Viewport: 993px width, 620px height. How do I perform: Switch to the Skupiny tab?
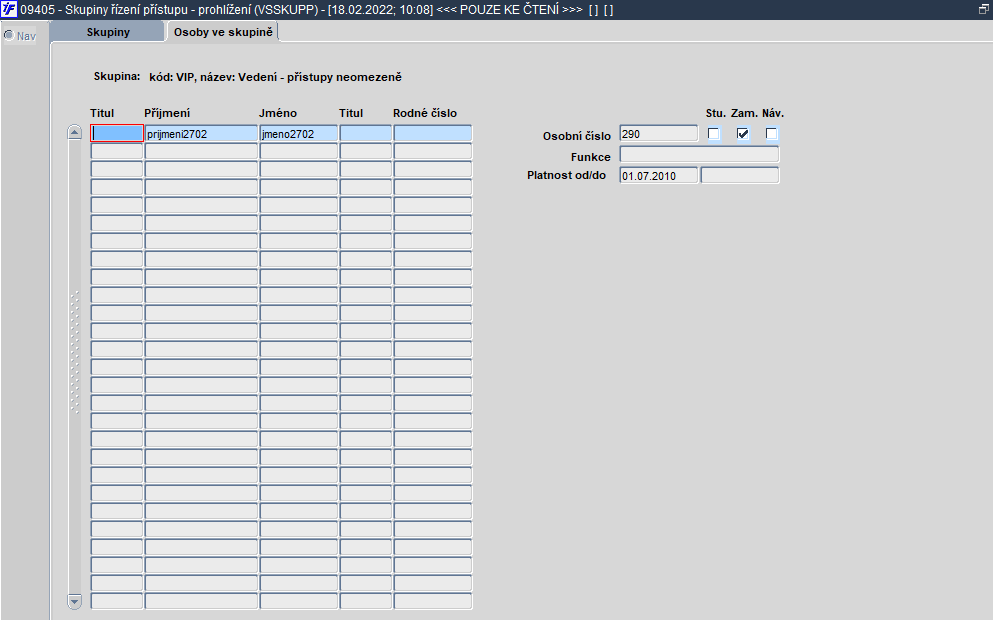click(108, 32)
